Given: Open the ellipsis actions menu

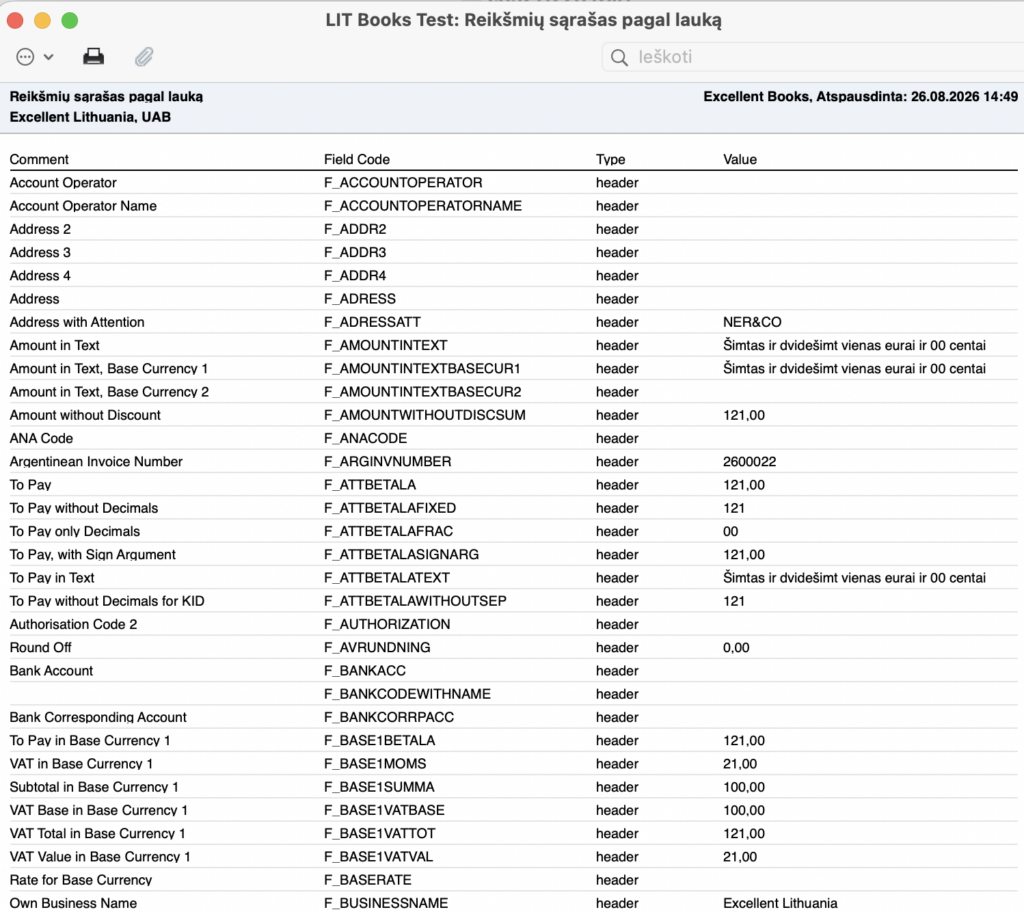Looking at the screenshot, I should (x=25, y=57).
